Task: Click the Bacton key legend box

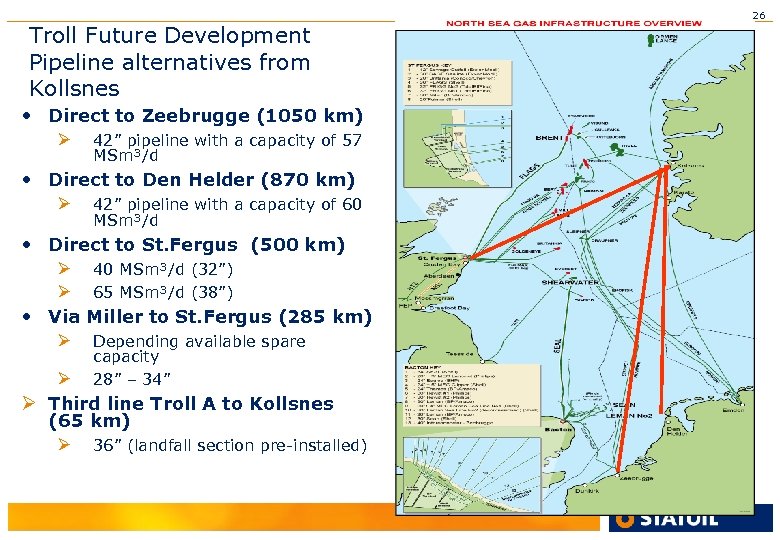Action: pyautogui.click(x=472, y=395)
